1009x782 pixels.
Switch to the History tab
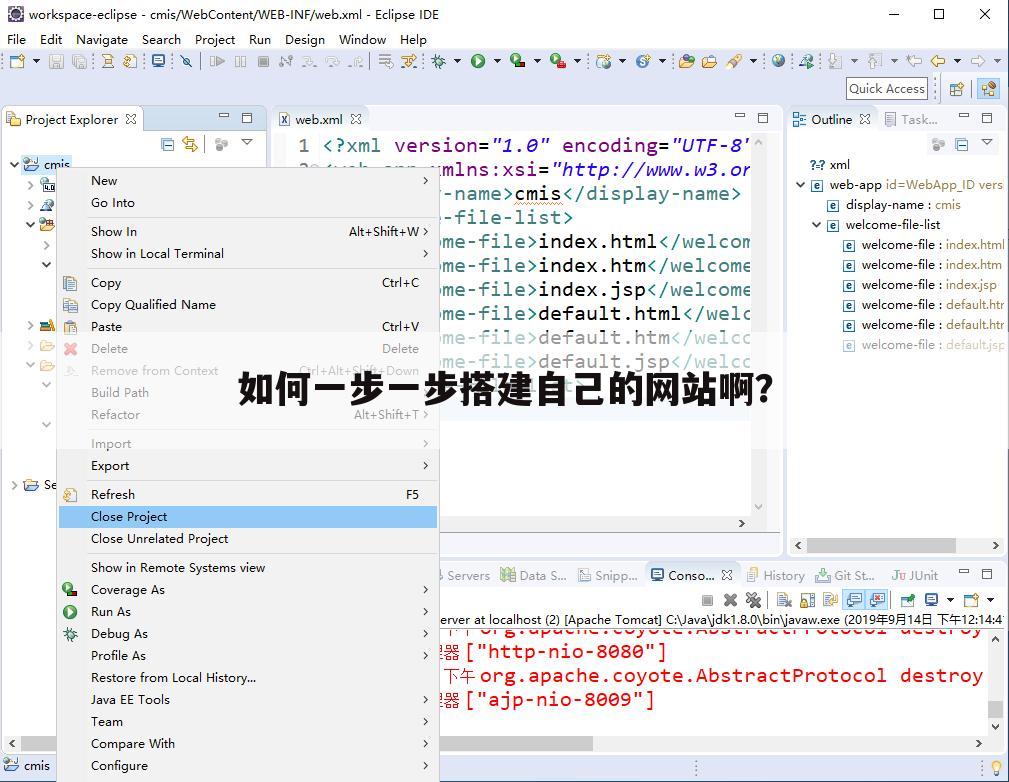point(777,575)
